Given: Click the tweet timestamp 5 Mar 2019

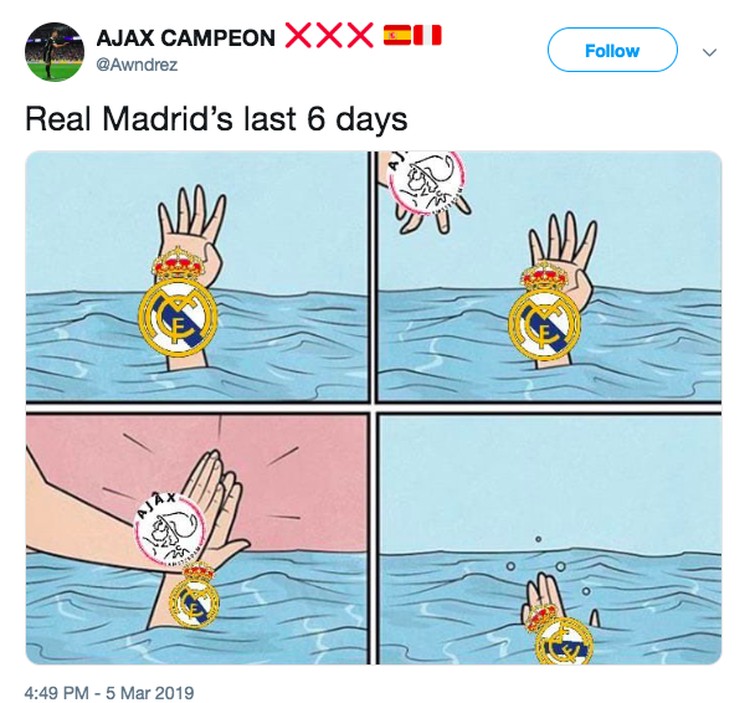Looking at the screenshot, I should point(150,692).
